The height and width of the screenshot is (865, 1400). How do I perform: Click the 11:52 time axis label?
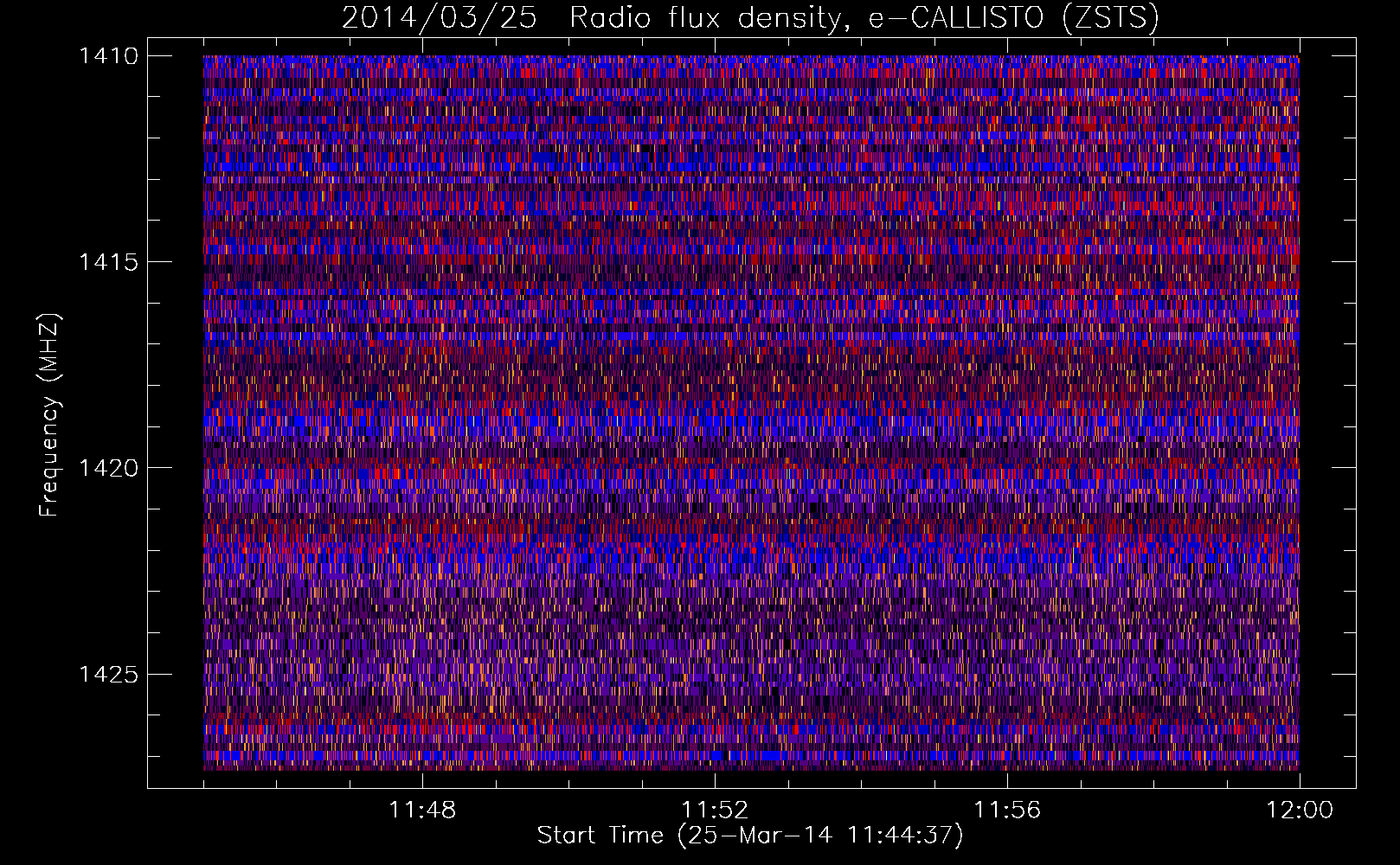point(715,811)
